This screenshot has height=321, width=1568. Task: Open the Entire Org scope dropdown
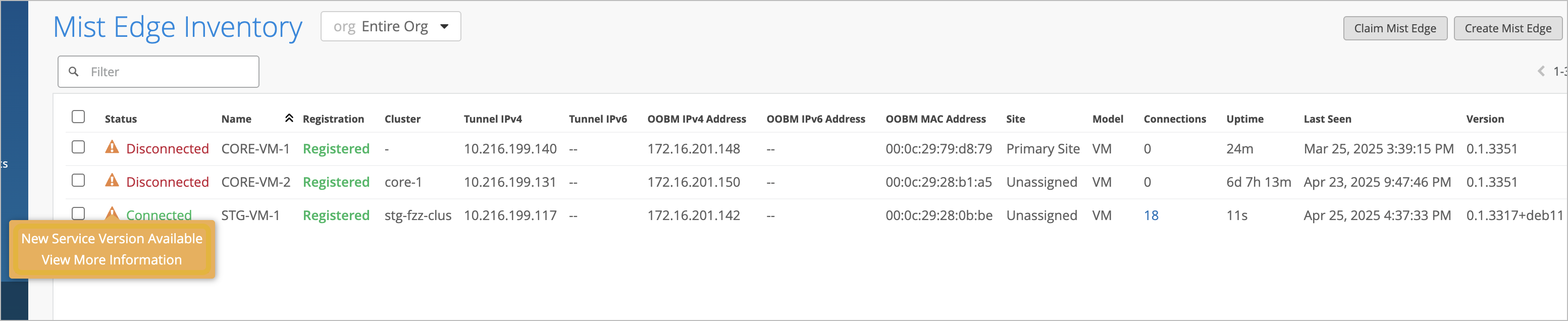[391, 26]
